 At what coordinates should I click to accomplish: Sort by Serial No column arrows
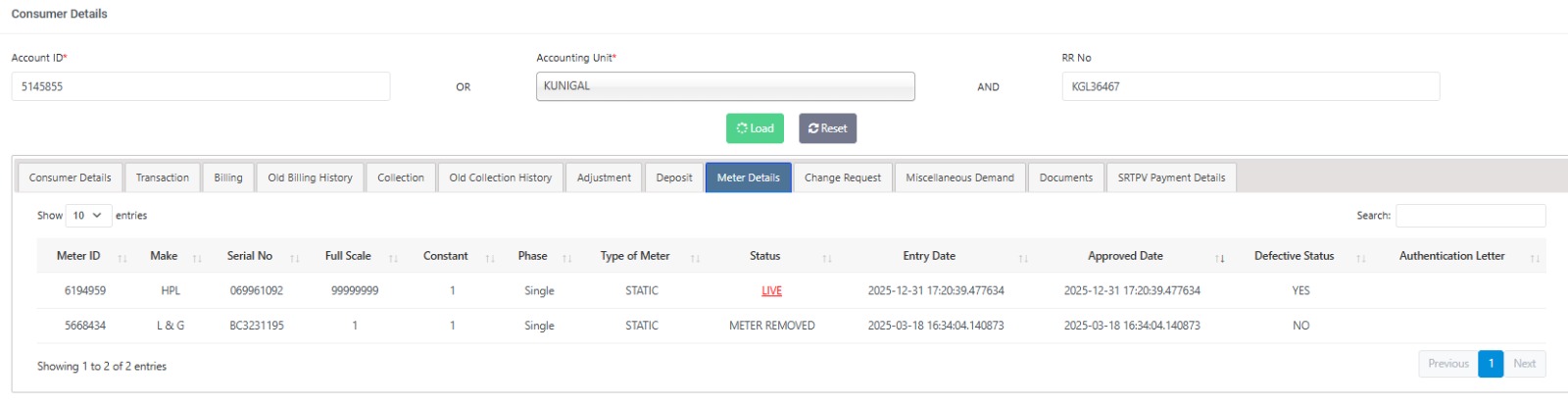294,258
